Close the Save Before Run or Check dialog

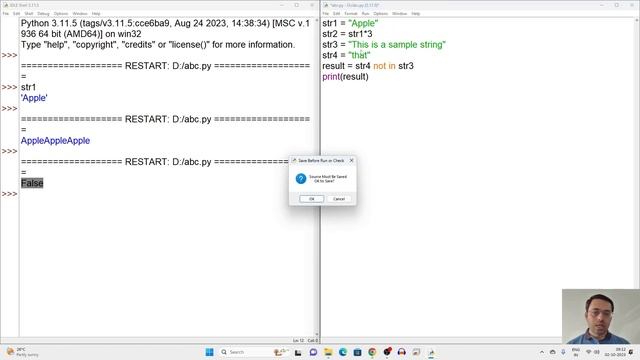coord(351,160)
